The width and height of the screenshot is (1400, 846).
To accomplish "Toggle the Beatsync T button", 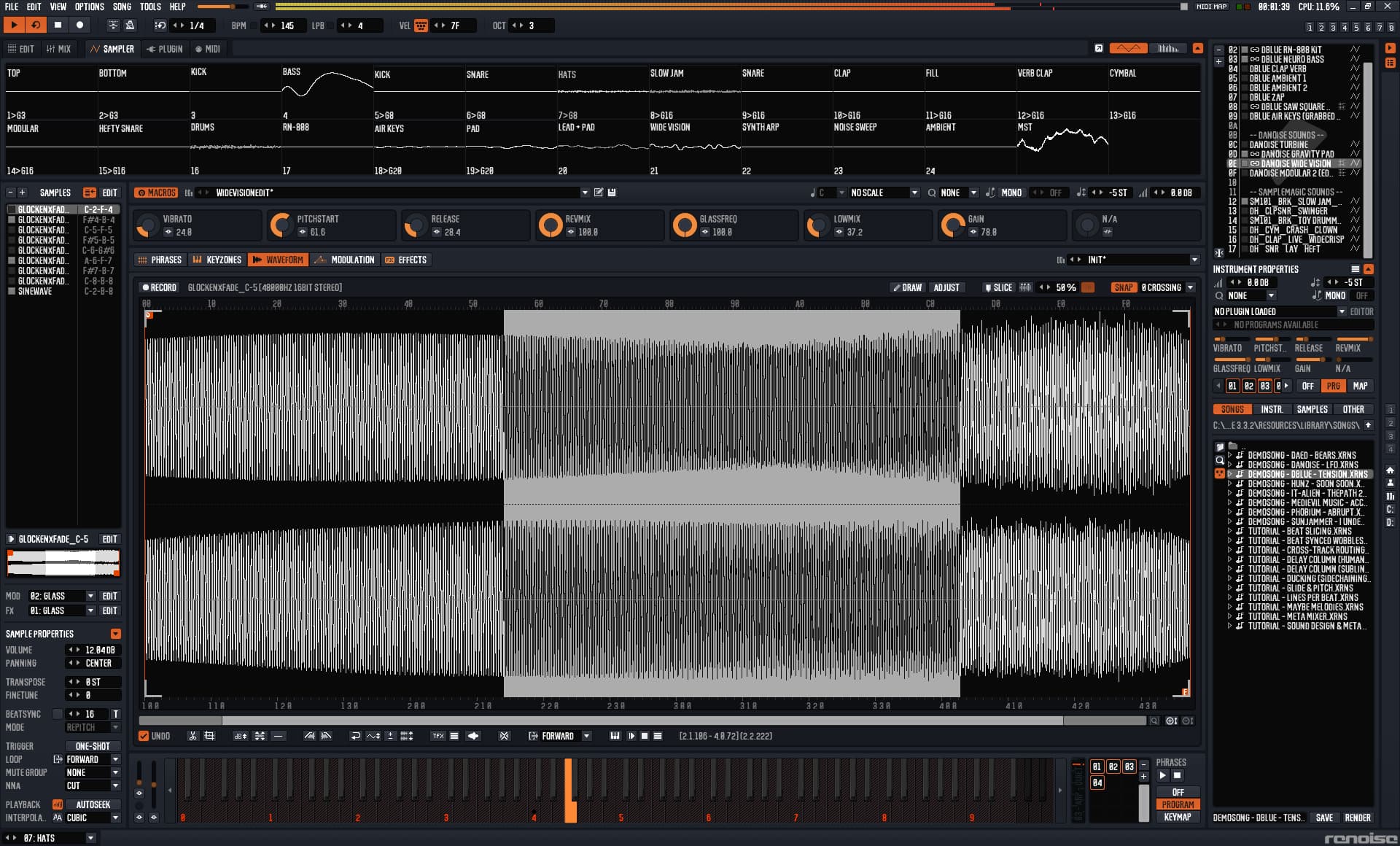I will click(x=115, y=714).
